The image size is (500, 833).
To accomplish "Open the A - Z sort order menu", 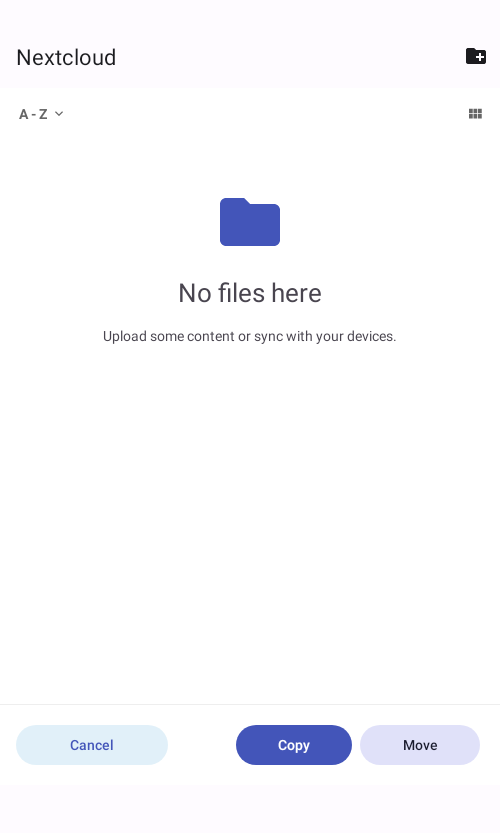I will pyautogui.click(x=41, y=114).
